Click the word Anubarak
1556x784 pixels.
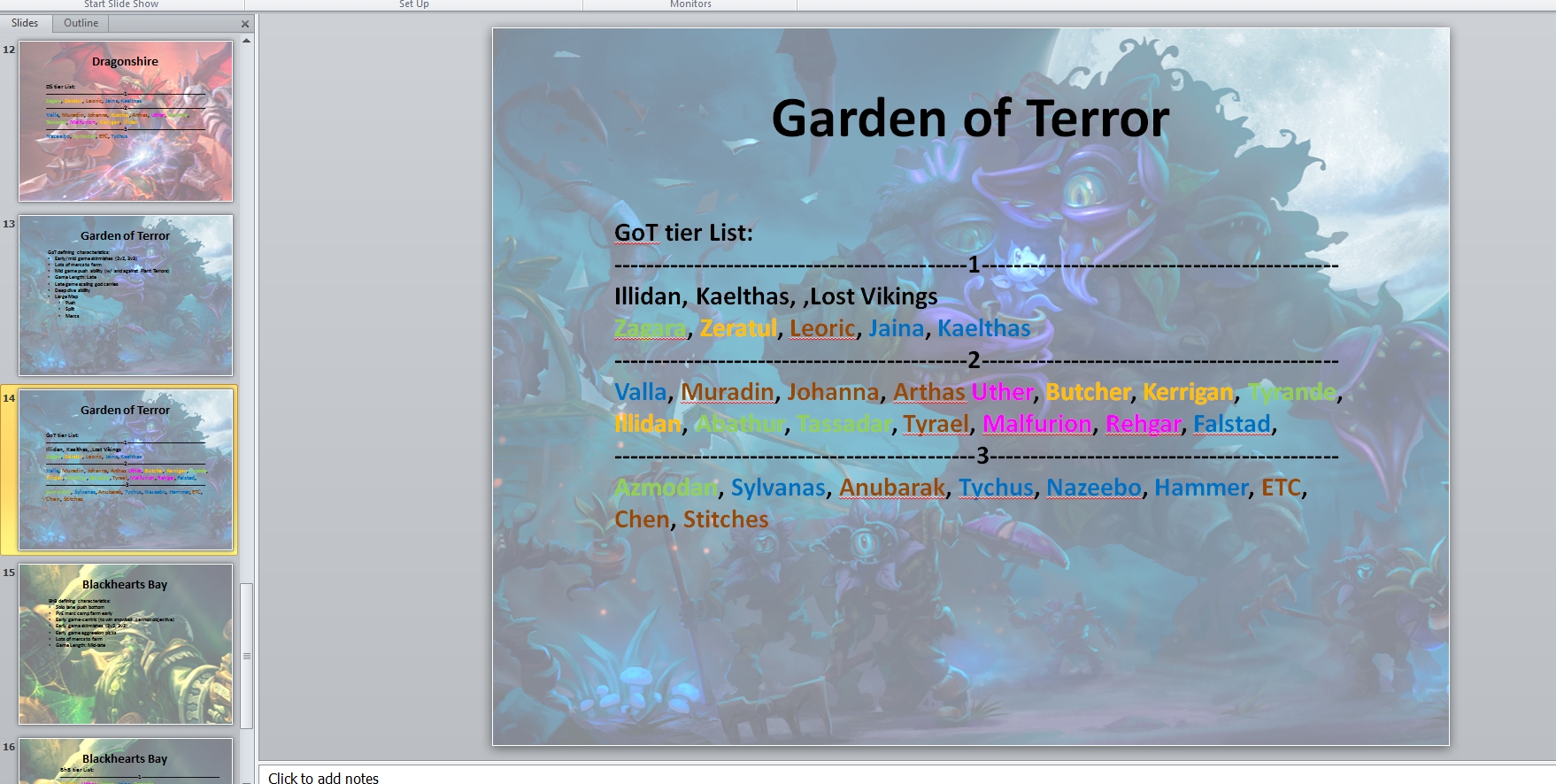[x=892, y=488]
